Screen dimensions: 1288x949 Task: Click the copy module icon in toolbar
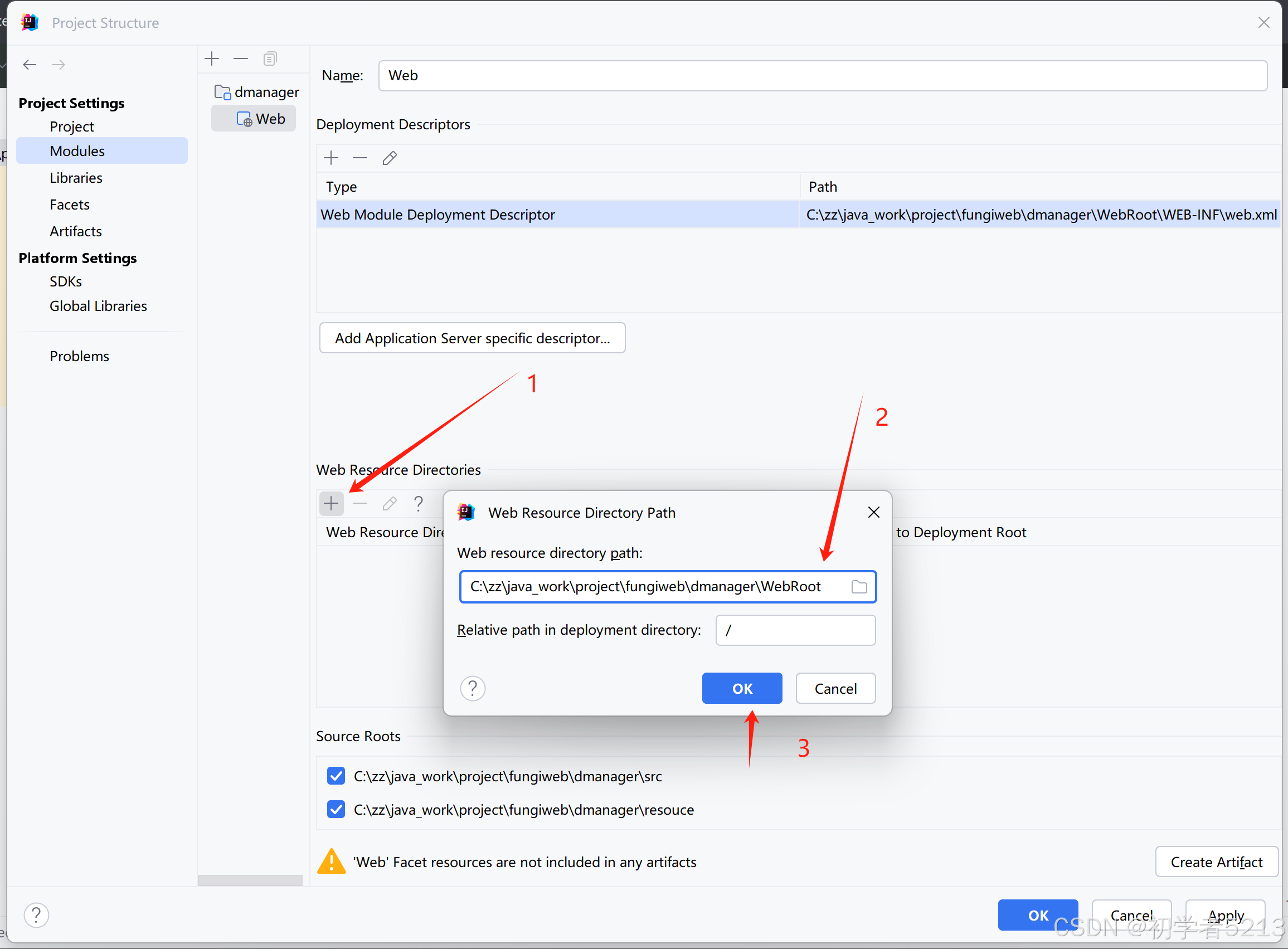pyautogui.click(x=270, y=59)
